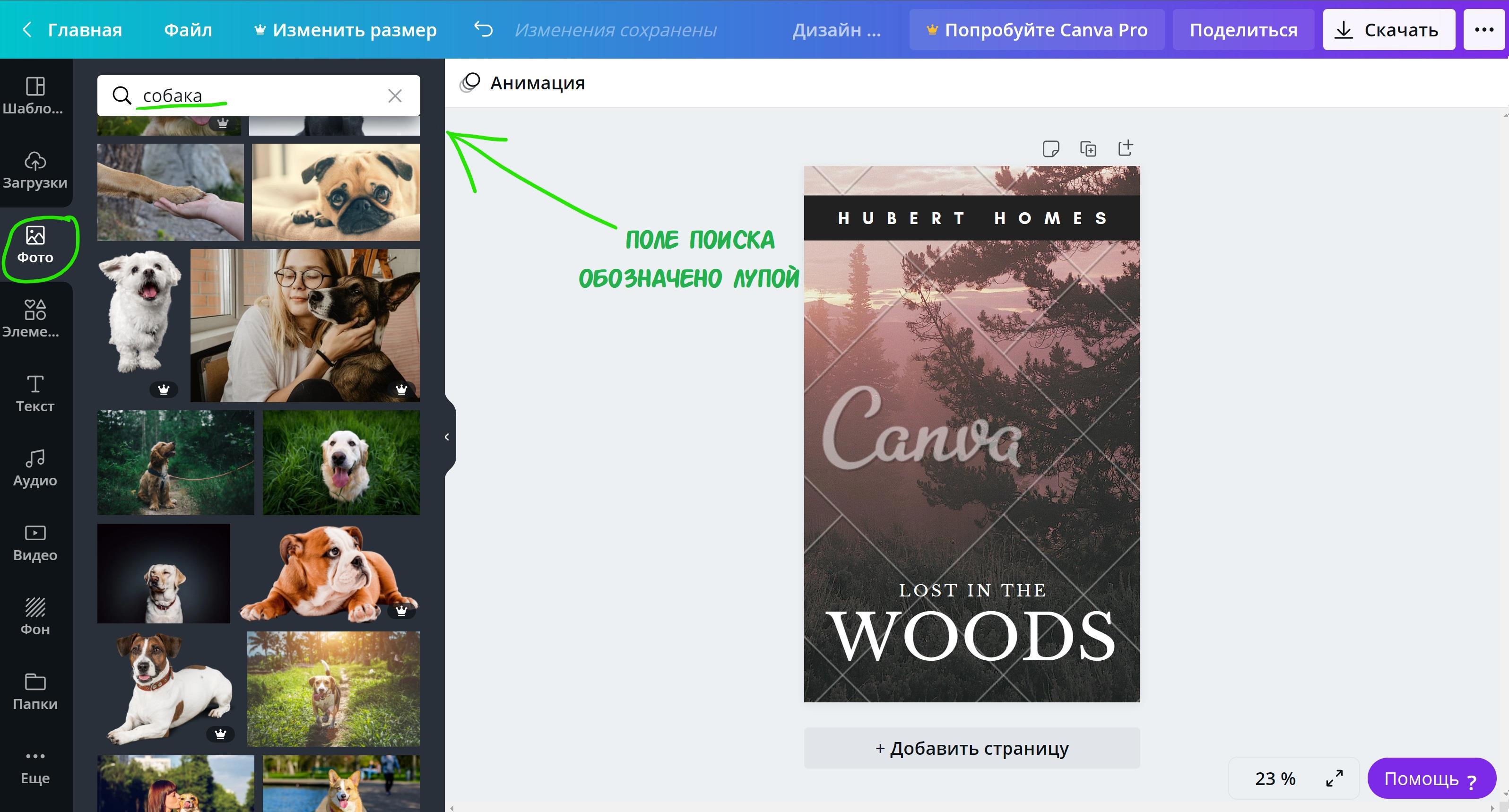
Task: Expand the Еще more options in sidebar
Action: point(35,765)
